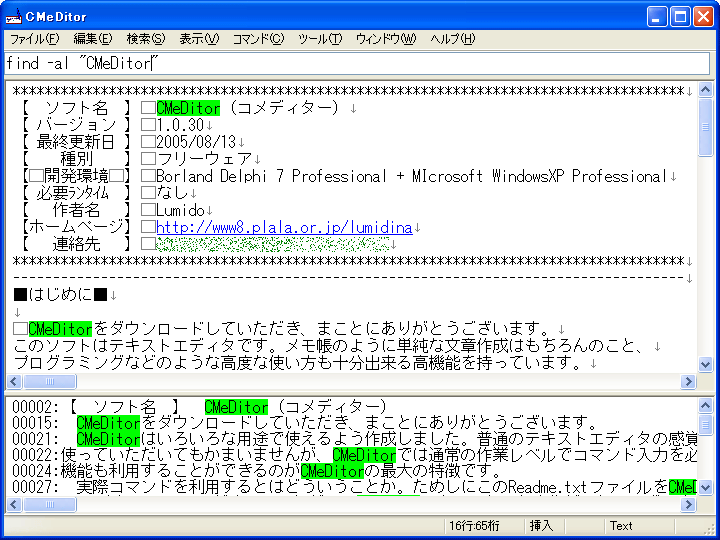720x540 pixels.
Task: Click the なし runtime text
Action: click(172, 193)
